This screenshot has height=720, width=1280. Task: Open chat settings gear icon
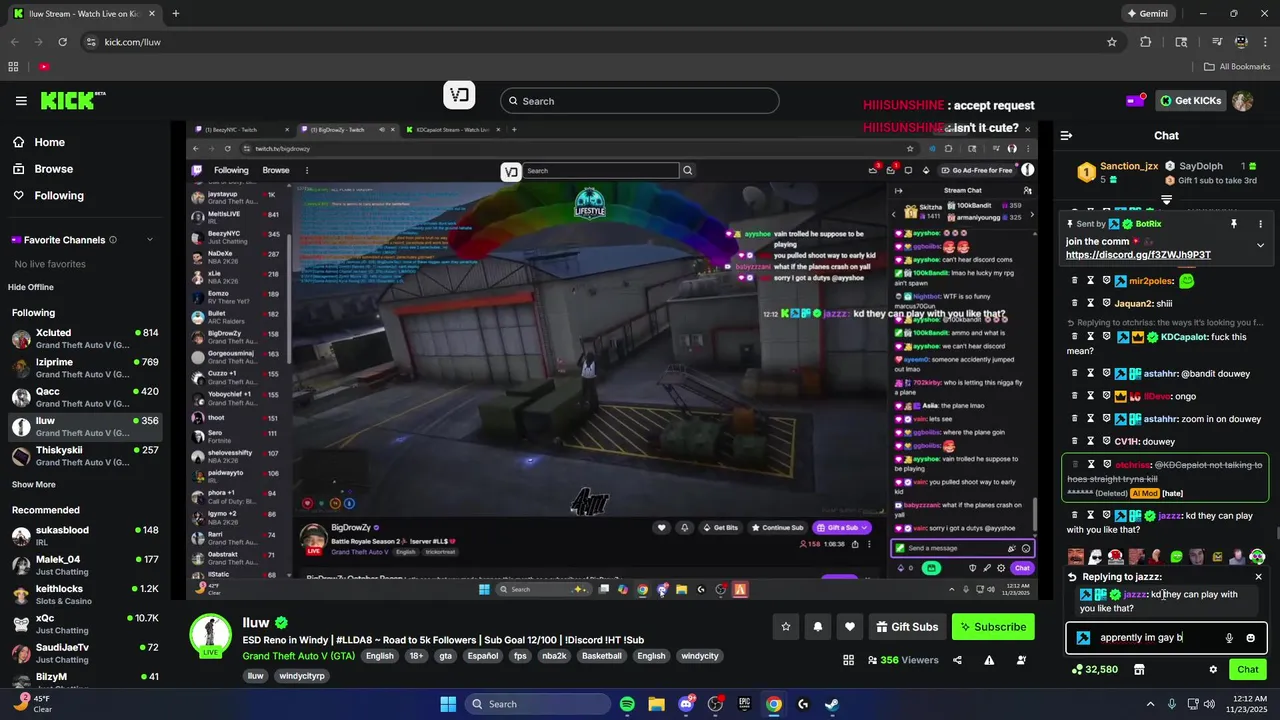pos(1213,669)
